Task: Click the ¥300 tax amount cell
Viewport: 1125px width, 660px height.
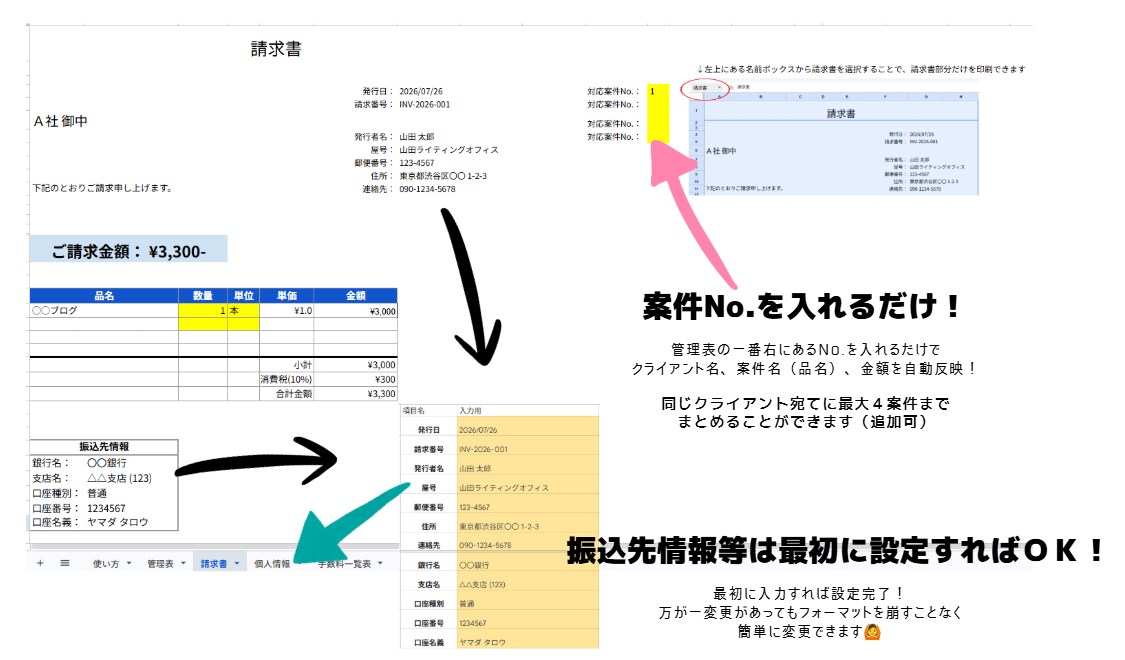Action: (355, 380)
